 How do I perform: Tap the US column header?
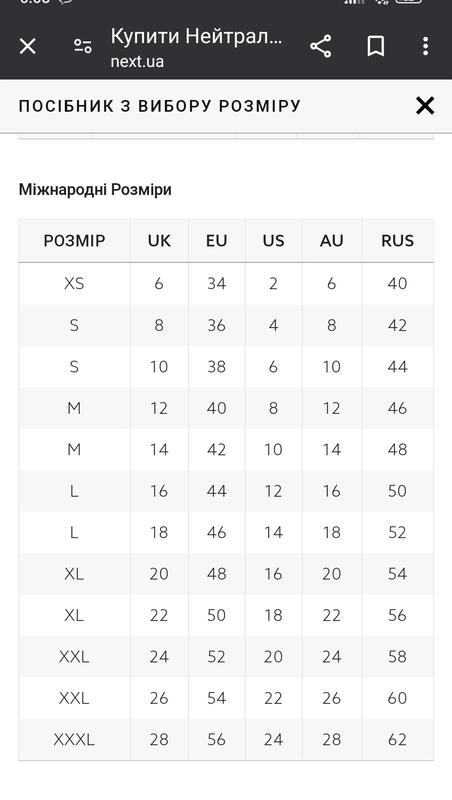(x=273, y=241)
